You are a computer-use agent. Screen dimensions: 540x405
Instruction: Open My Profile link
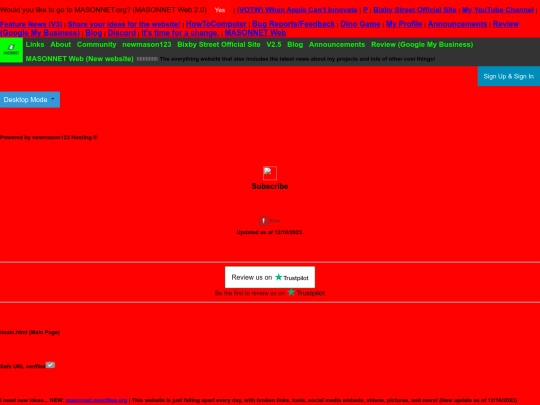point(404,24)
